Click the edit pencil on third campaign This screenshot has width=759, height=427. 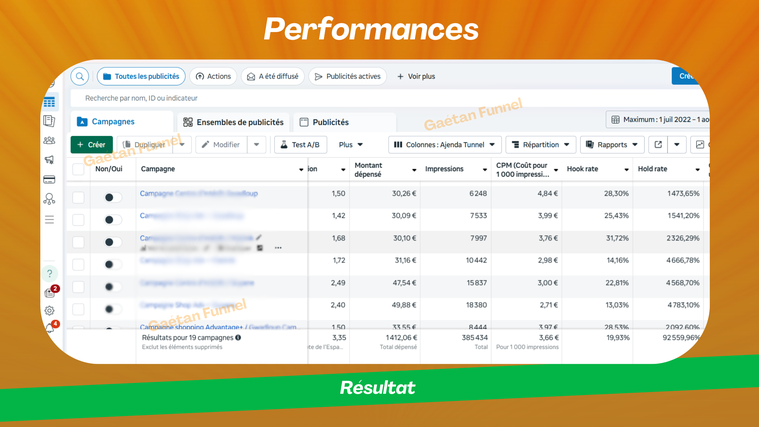[x=259, y=237]
